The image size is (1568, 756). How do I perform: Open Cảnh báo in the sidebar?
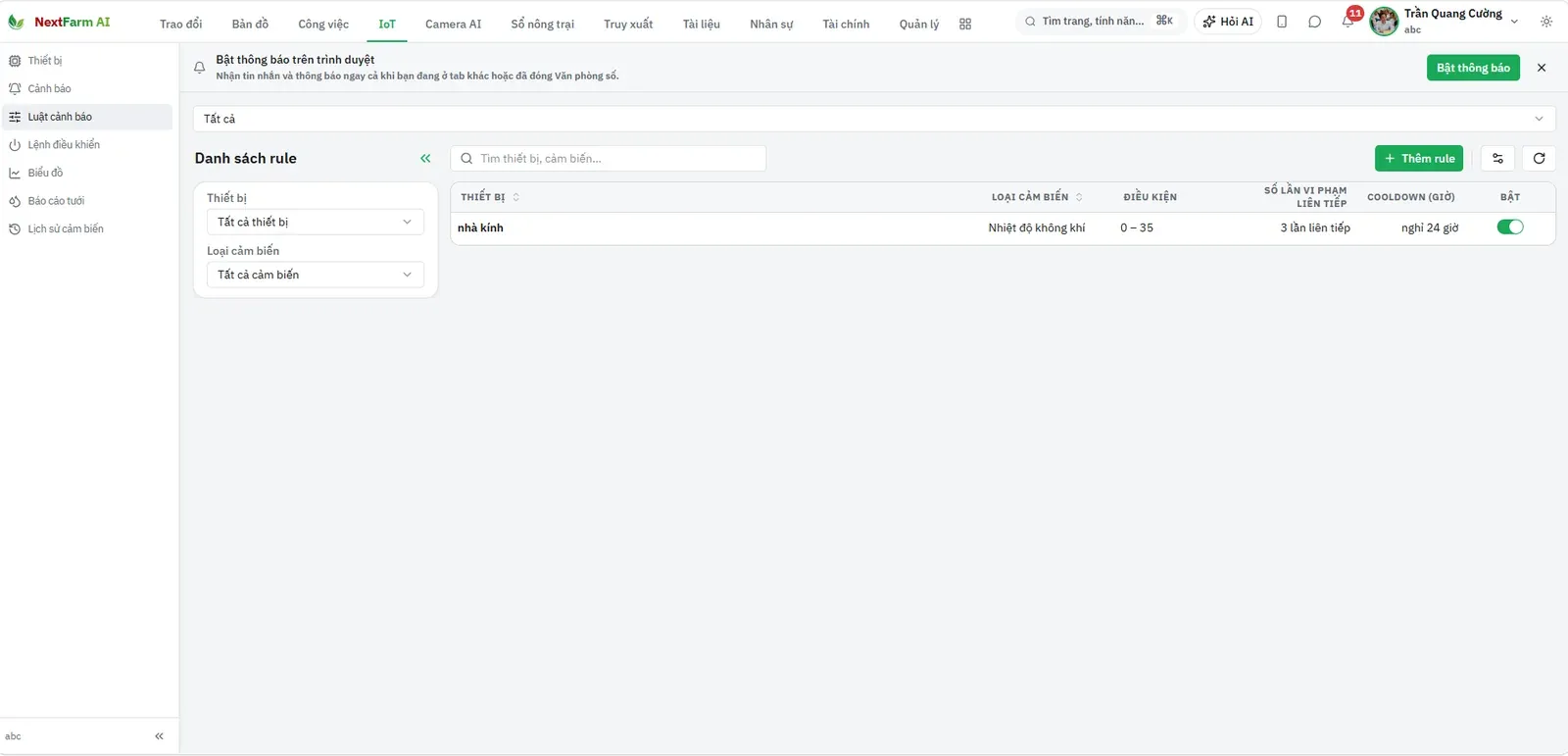click(87, 89)
